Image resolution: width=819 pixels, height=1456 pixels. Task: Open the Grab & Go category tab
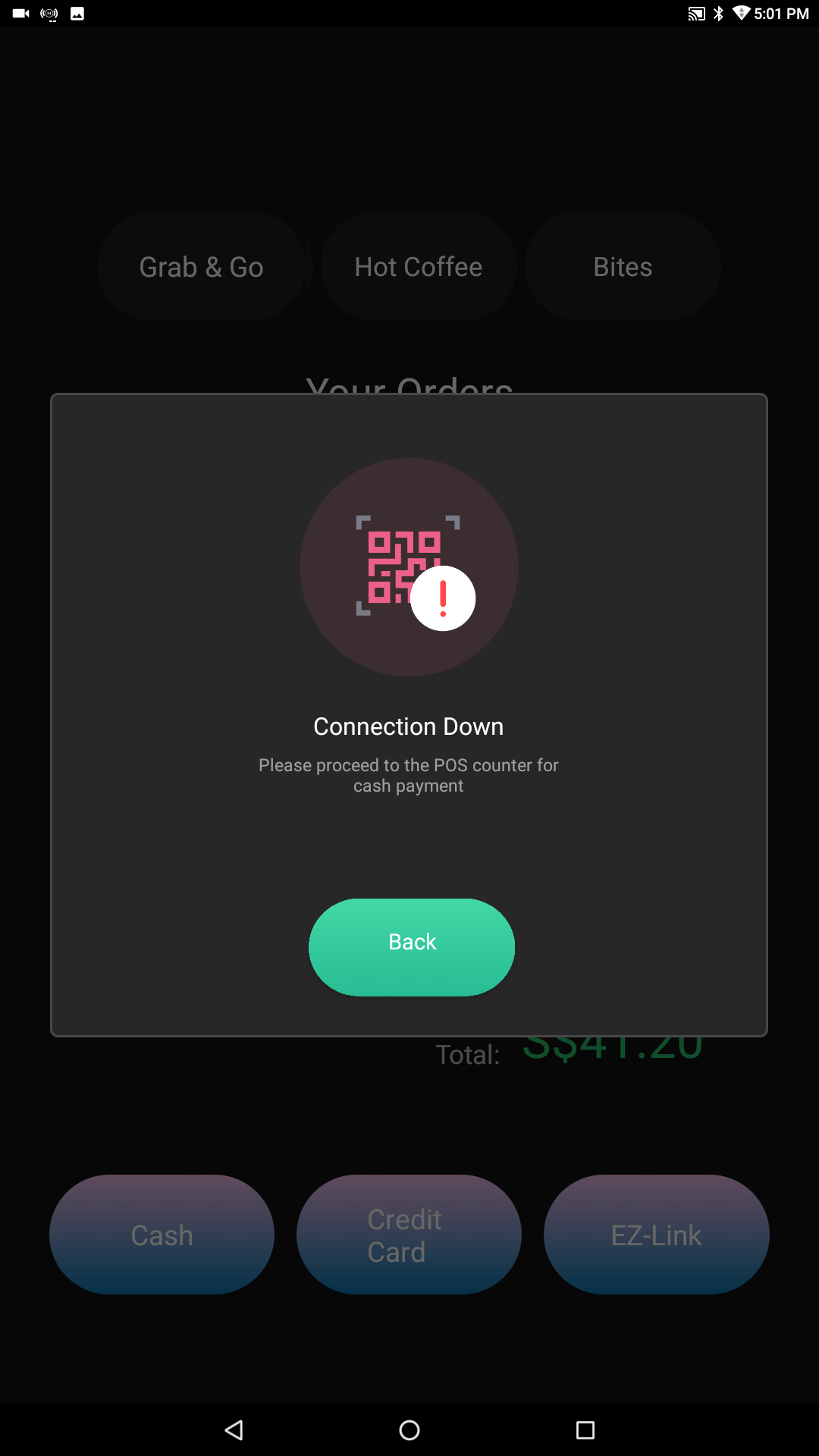pos(201,266)
